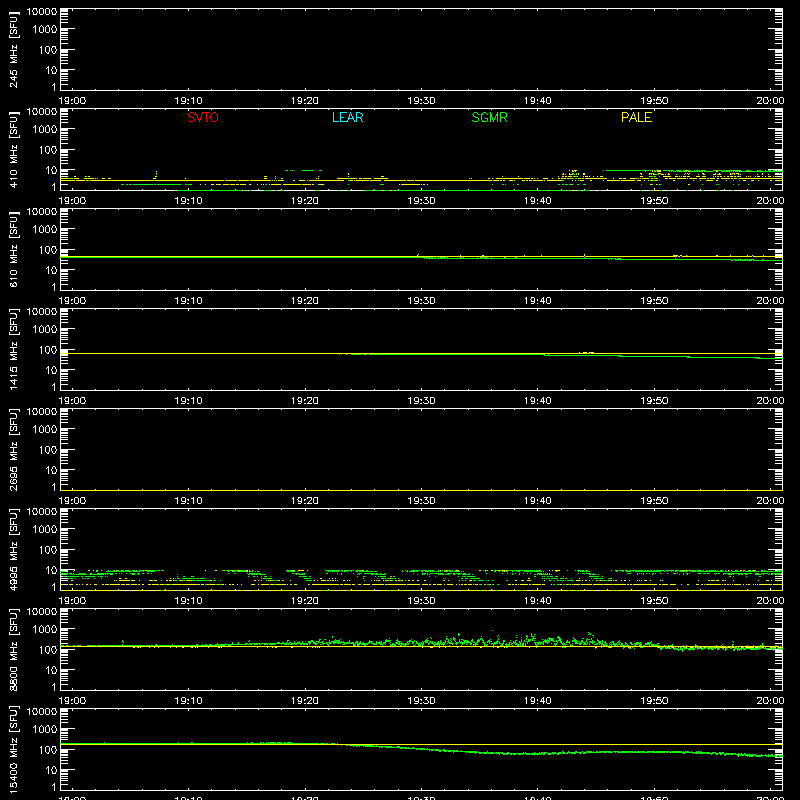The image size is (800, 800).
Task: Select the 245 MHz [SFU] axis label
Action: (13, 49)
